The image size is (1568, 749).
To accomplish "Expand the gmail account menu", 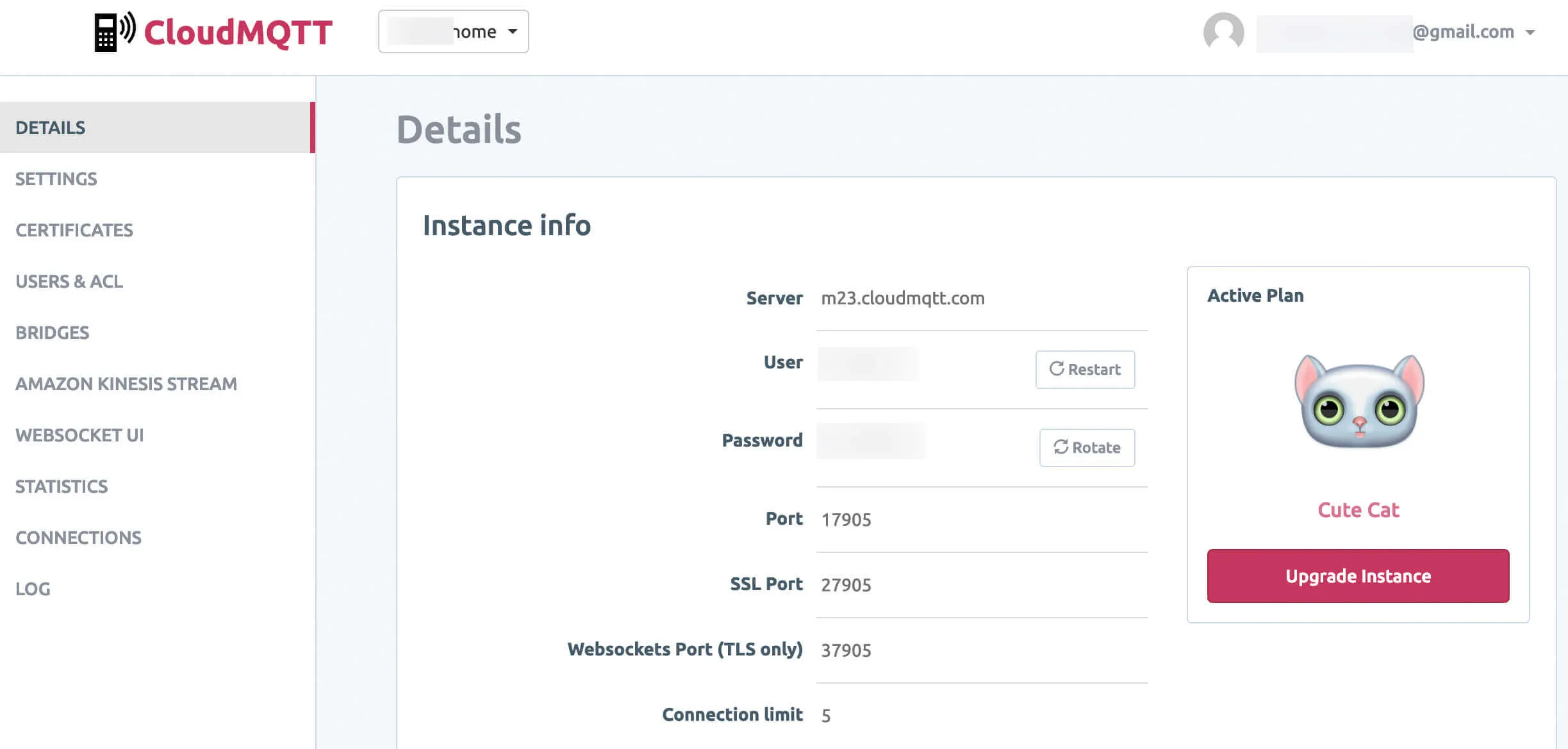I will tap(1530, 32).
